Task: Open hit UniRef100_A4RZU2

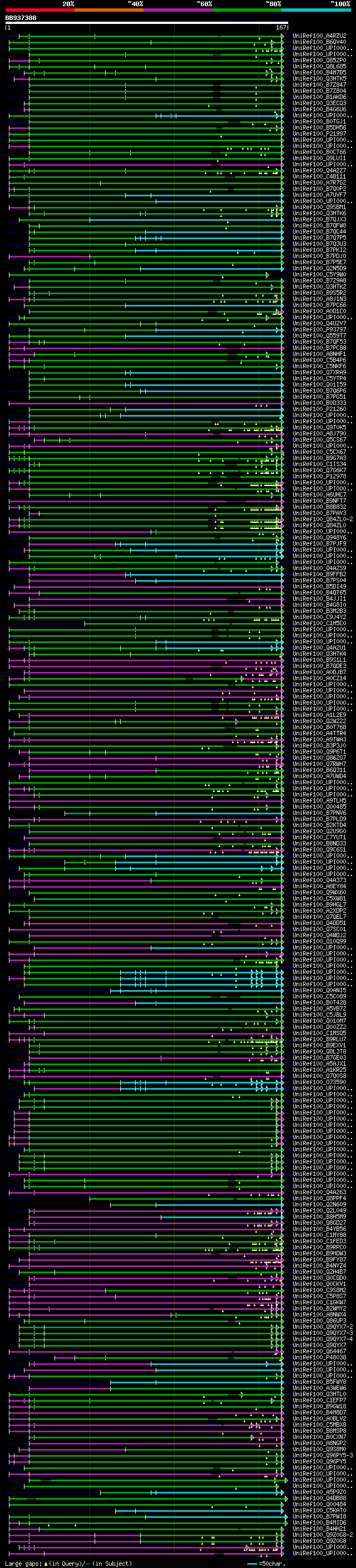Action: coord(319,36)
